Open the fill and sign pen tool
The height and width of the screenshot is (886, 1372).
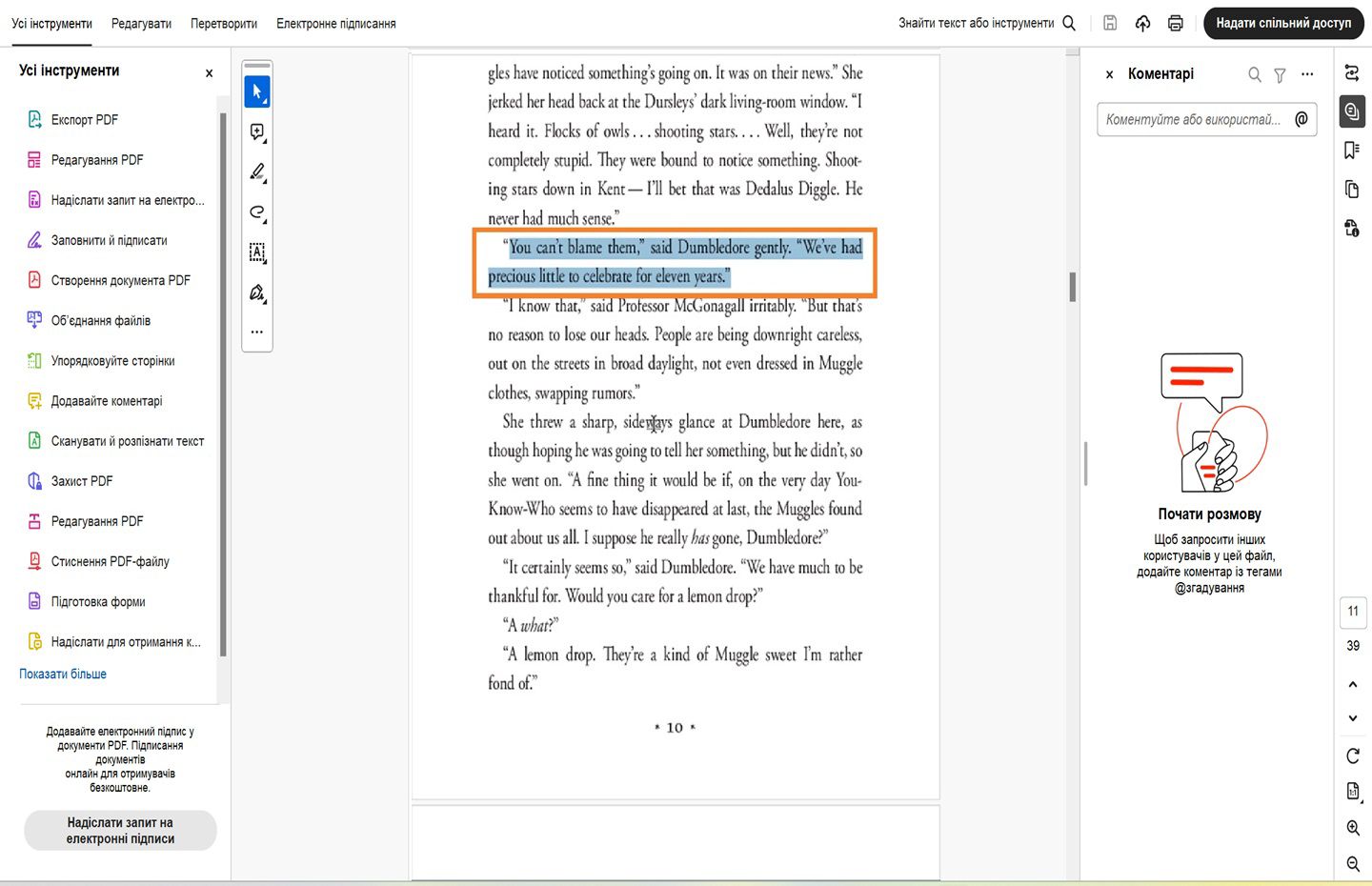257,292
